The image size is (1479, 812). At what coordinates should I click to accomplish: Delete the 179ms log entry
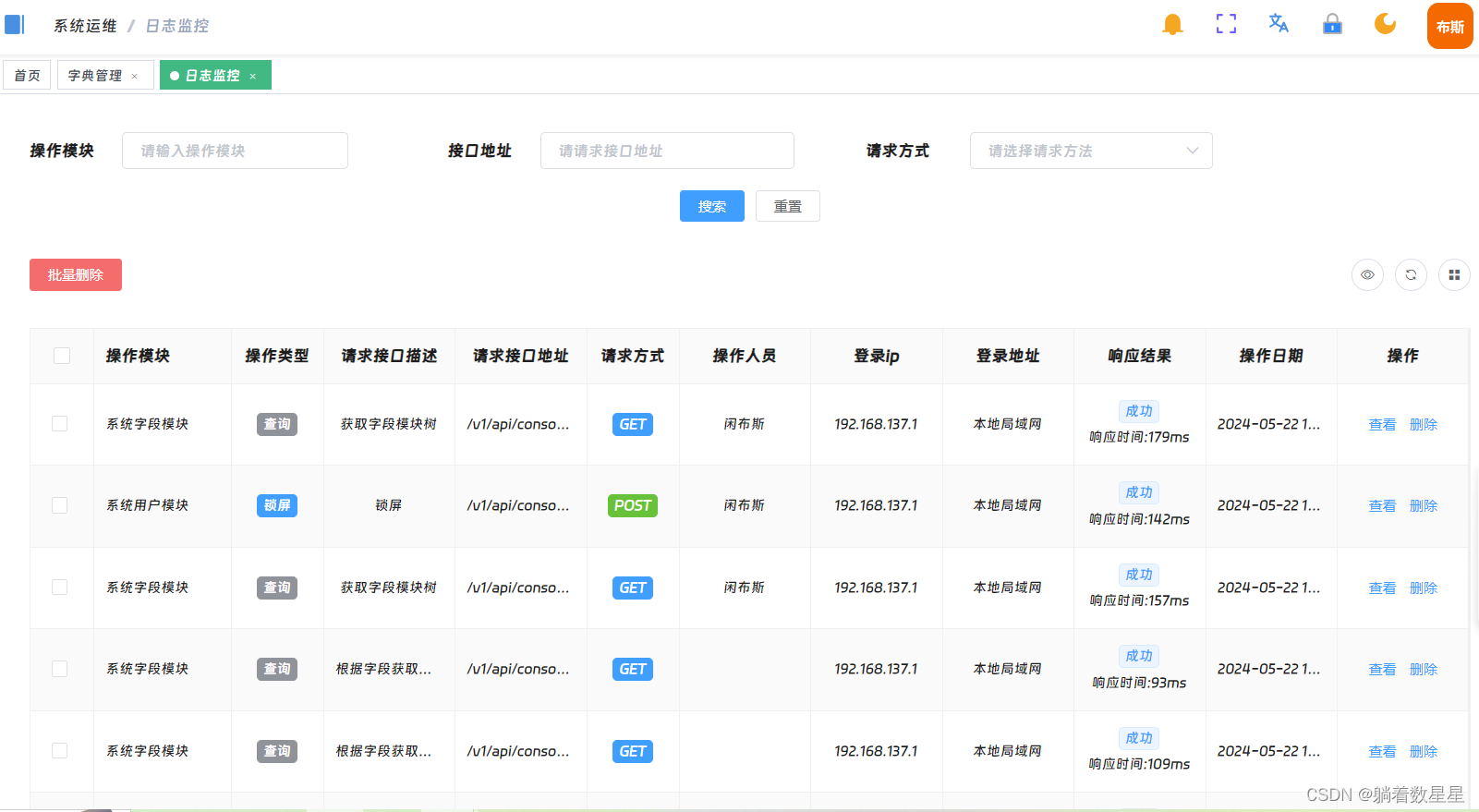pyautogui.click(x=1424, y=424)
